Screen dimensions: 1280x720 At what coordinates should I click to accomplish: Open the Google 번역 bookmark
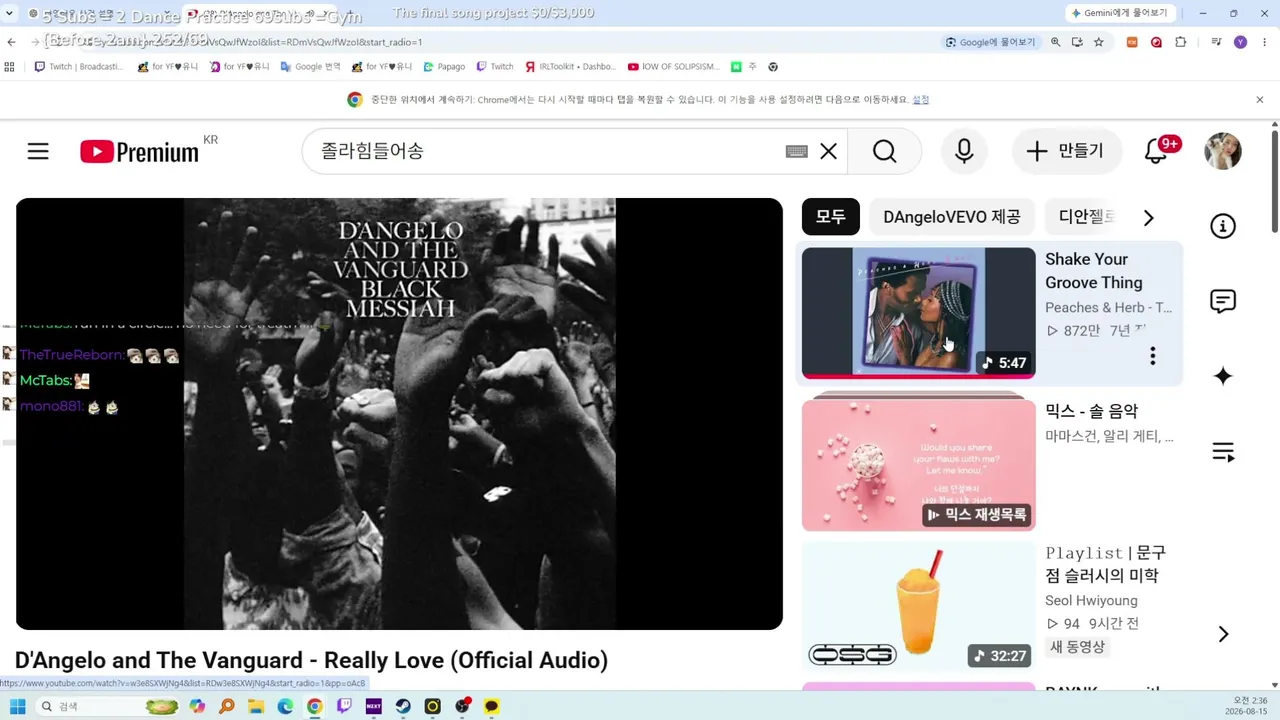click(311, 67)
